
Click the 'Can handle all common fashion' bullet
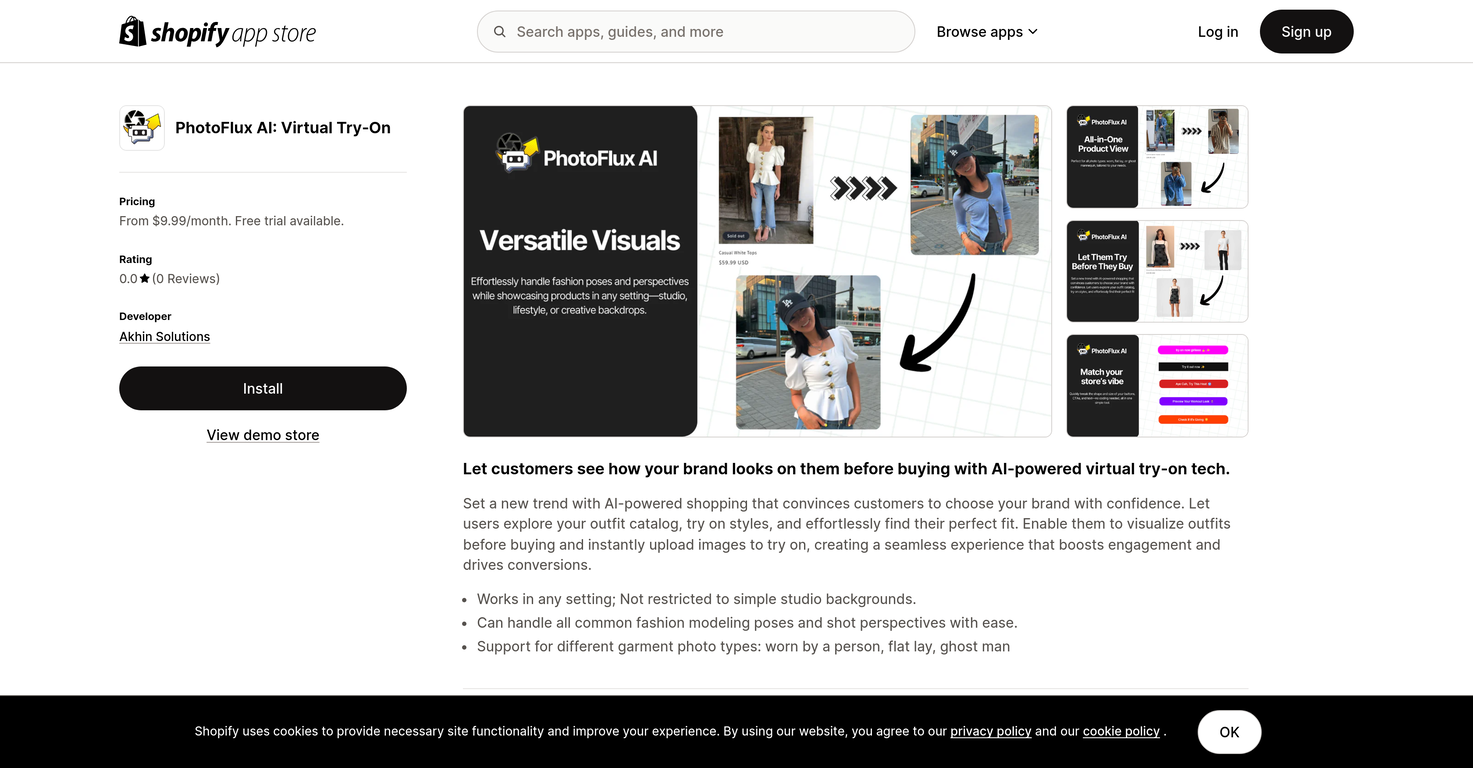[x=747, y=623]
